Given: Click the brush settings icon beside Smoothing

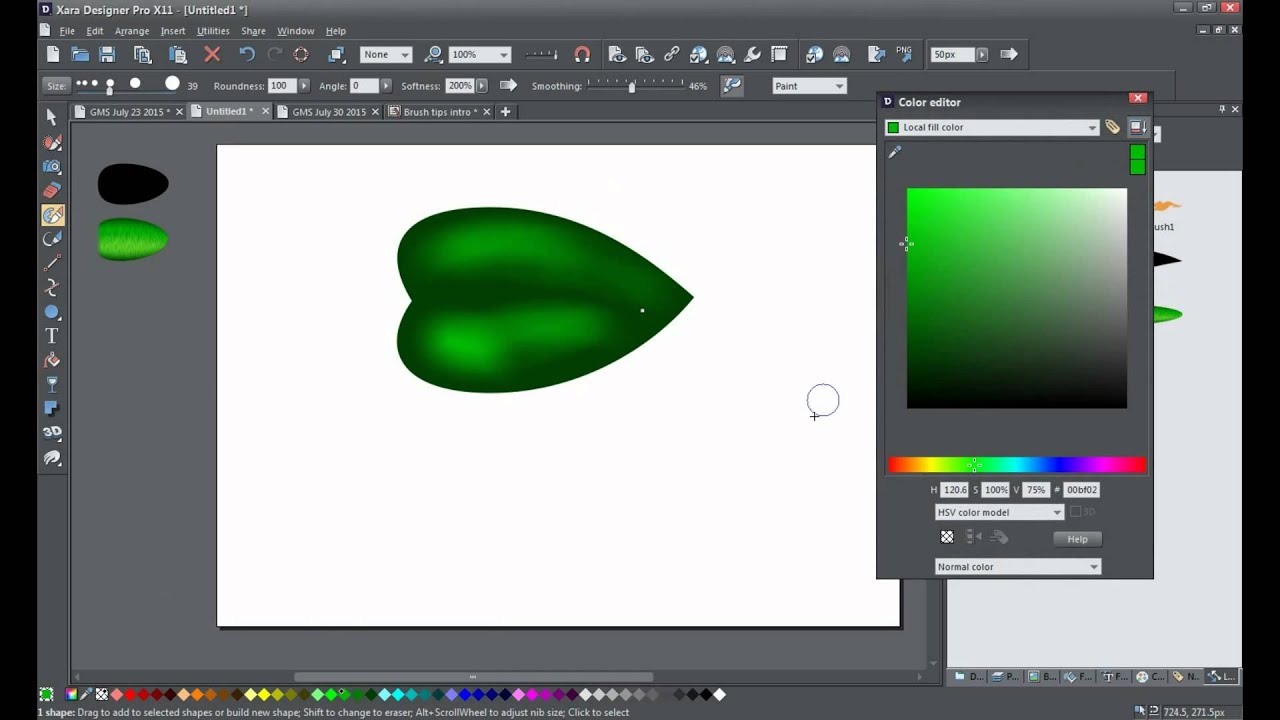Looking at the screenshot, I should [732, 86].
